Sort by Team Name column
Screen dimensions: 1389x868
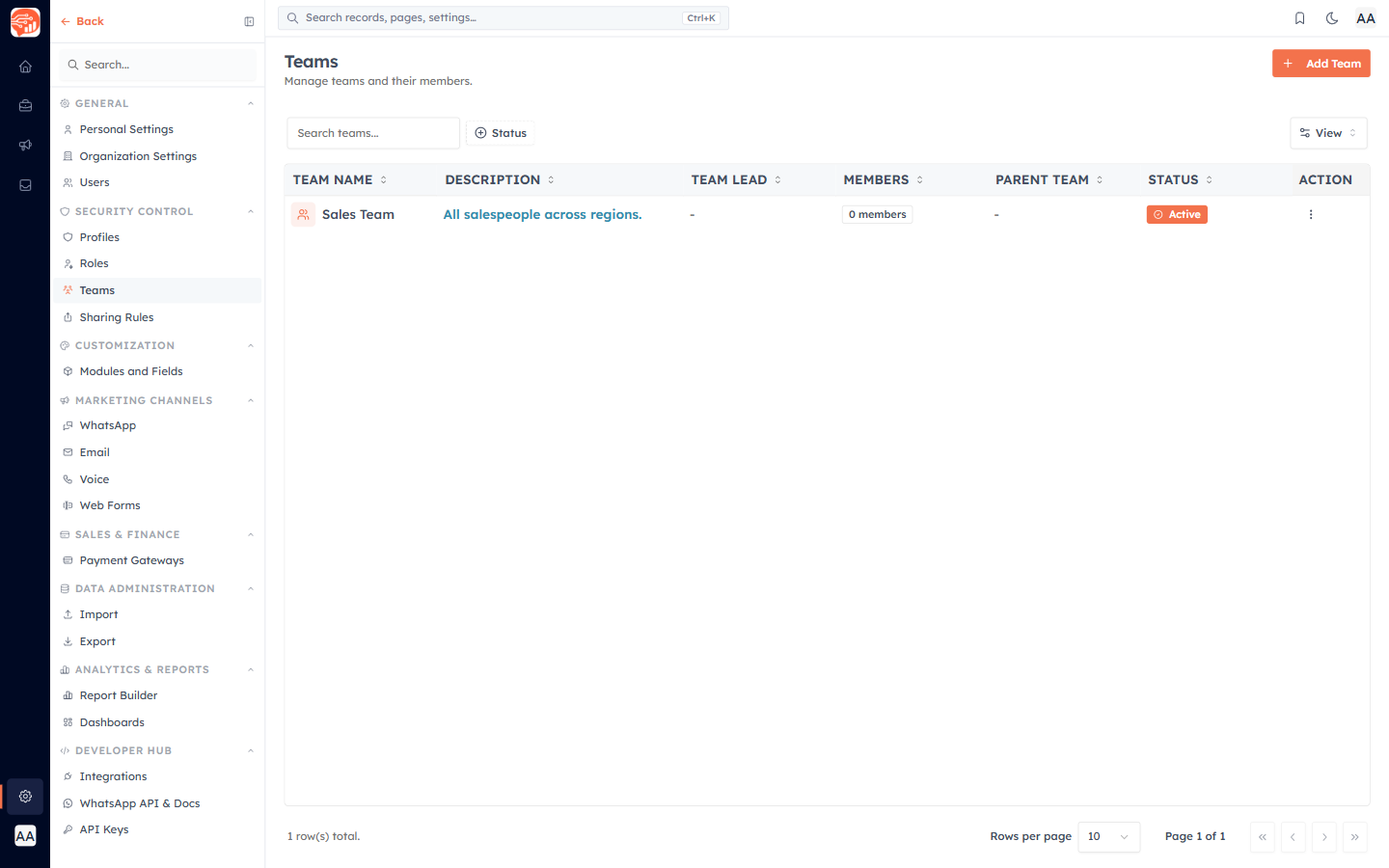[x=340, y=180]
